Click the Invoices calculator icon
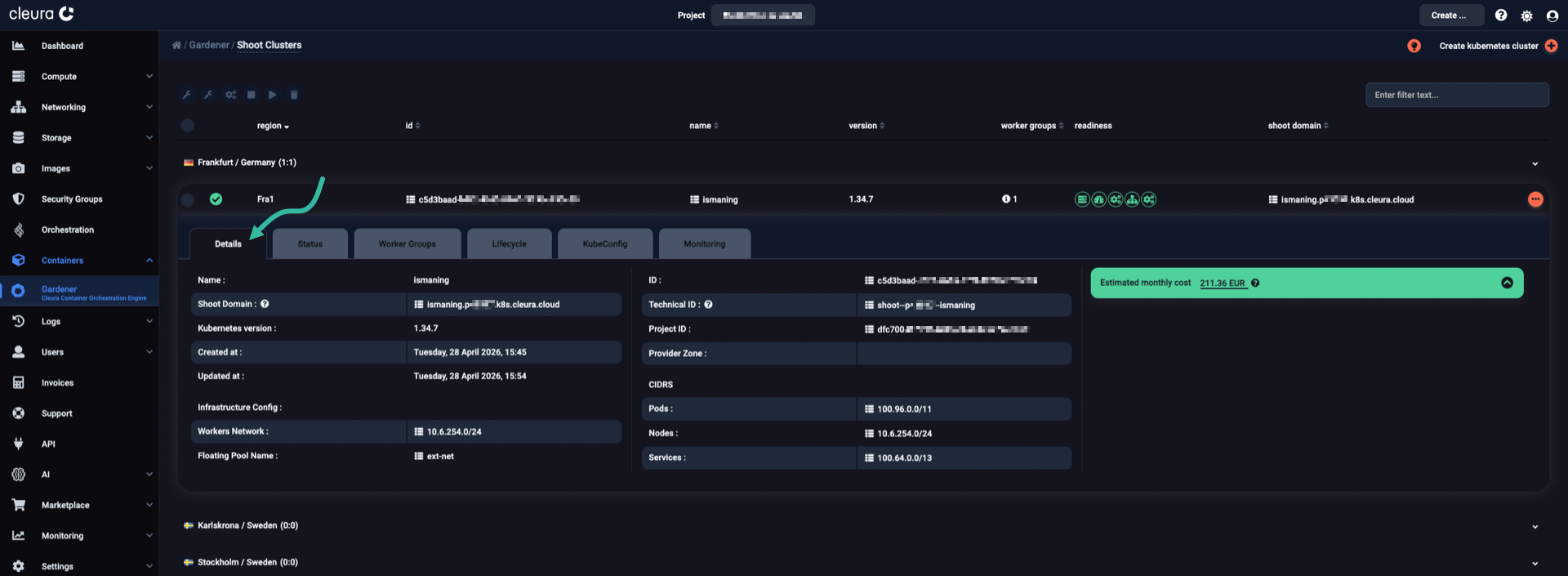The height and width of the screenshot is (576, 1568). click(18, 382)
